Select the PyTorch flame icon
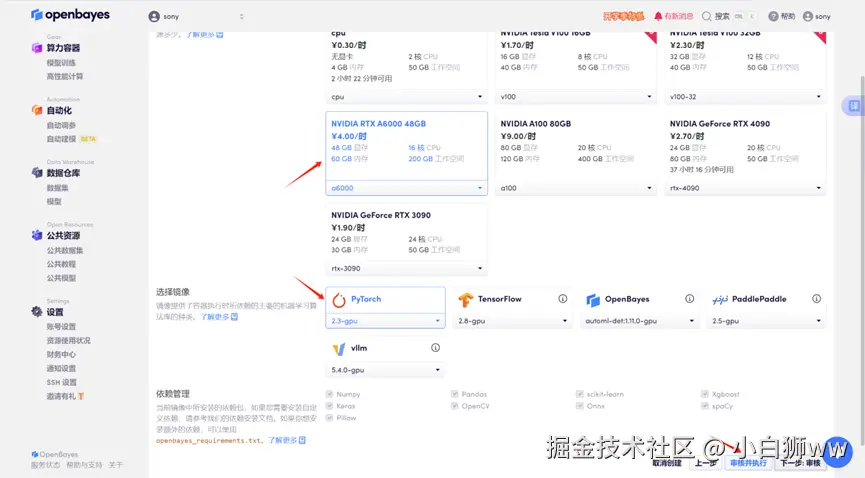Image resolution: width=865 pixels, height=478 pixels. click(339, 300)
